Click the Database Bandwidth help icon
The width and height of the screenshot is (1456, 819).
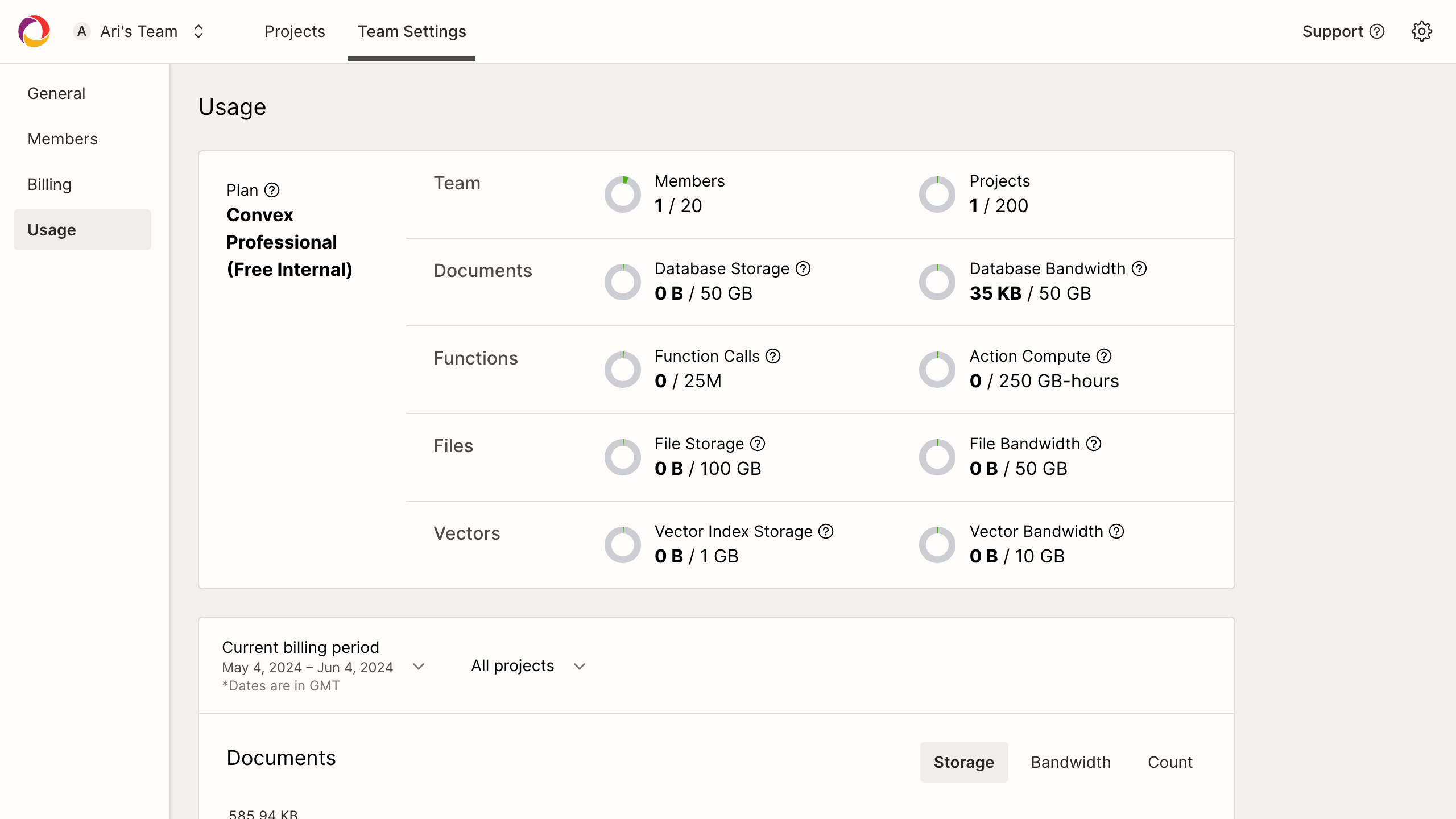pos(1139,268)
